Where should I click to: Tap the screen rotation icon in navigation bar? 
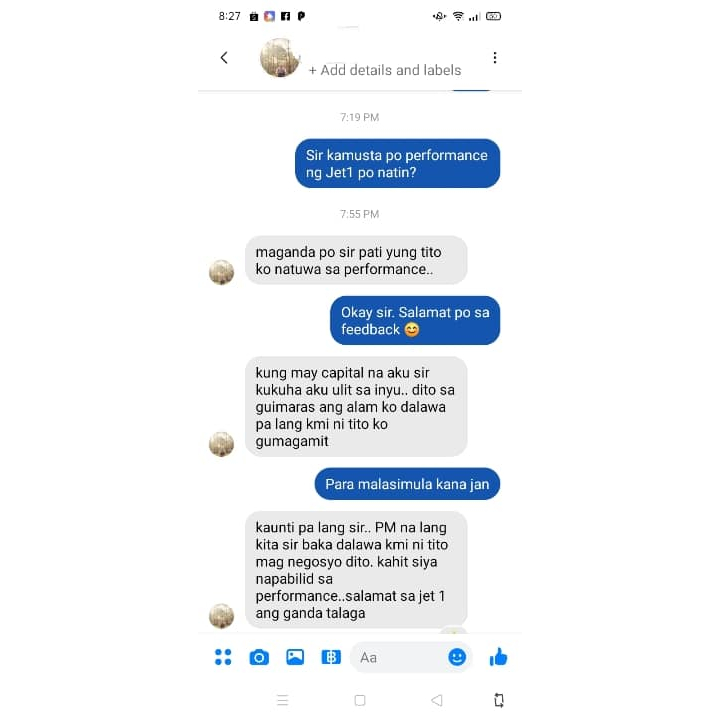[x=499, y=700]
